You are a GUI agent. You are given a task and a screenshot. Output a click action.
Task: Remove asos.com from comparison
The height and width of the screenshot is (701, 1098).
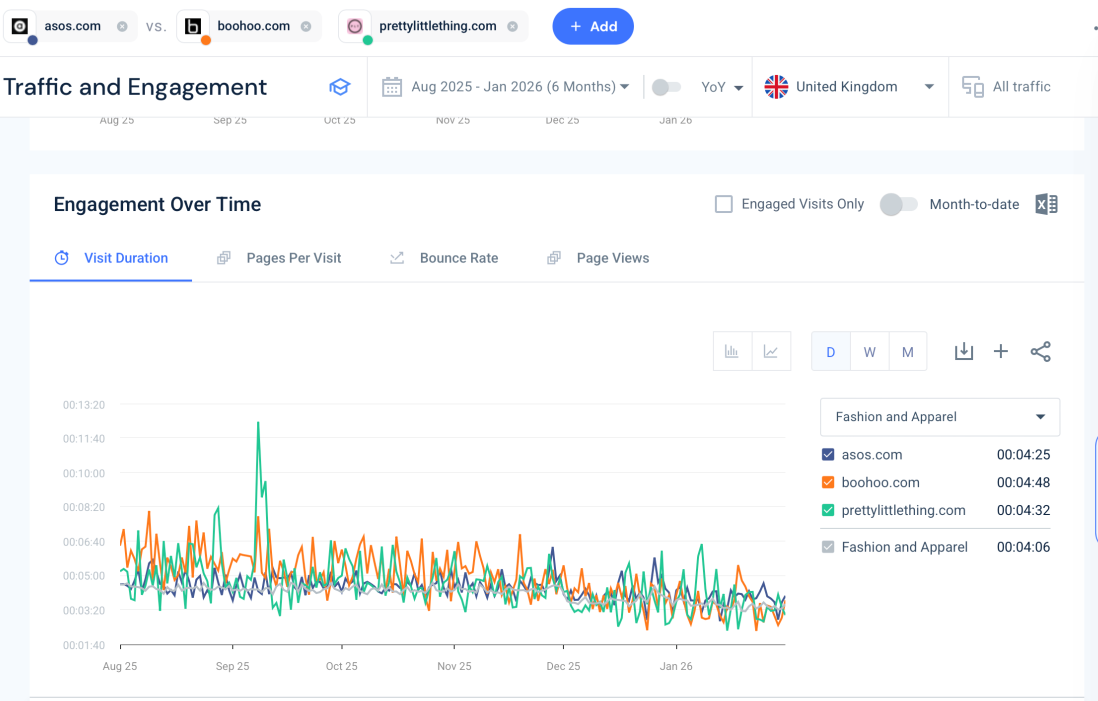(122, 27)
